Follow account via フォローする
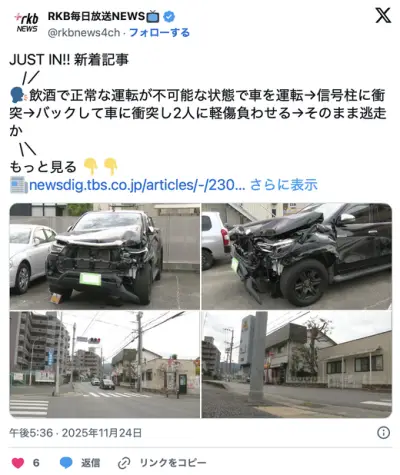This screenshot has height=475, width=400. click(x=159, y=33)
